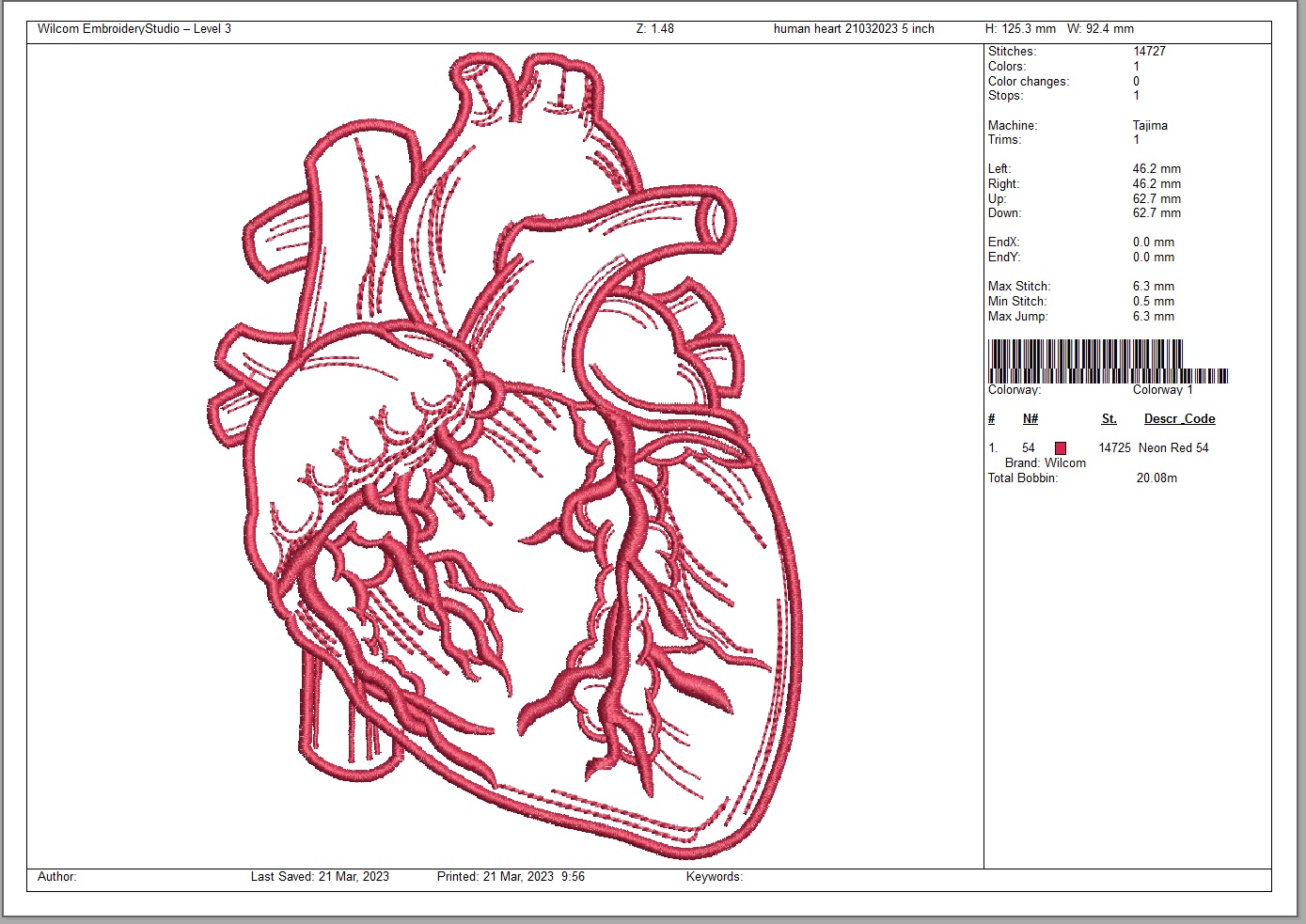The width and height of the screenshot is (1306, 924).
Task: Click the 'Colors:' label
Action: [1007, 67]
